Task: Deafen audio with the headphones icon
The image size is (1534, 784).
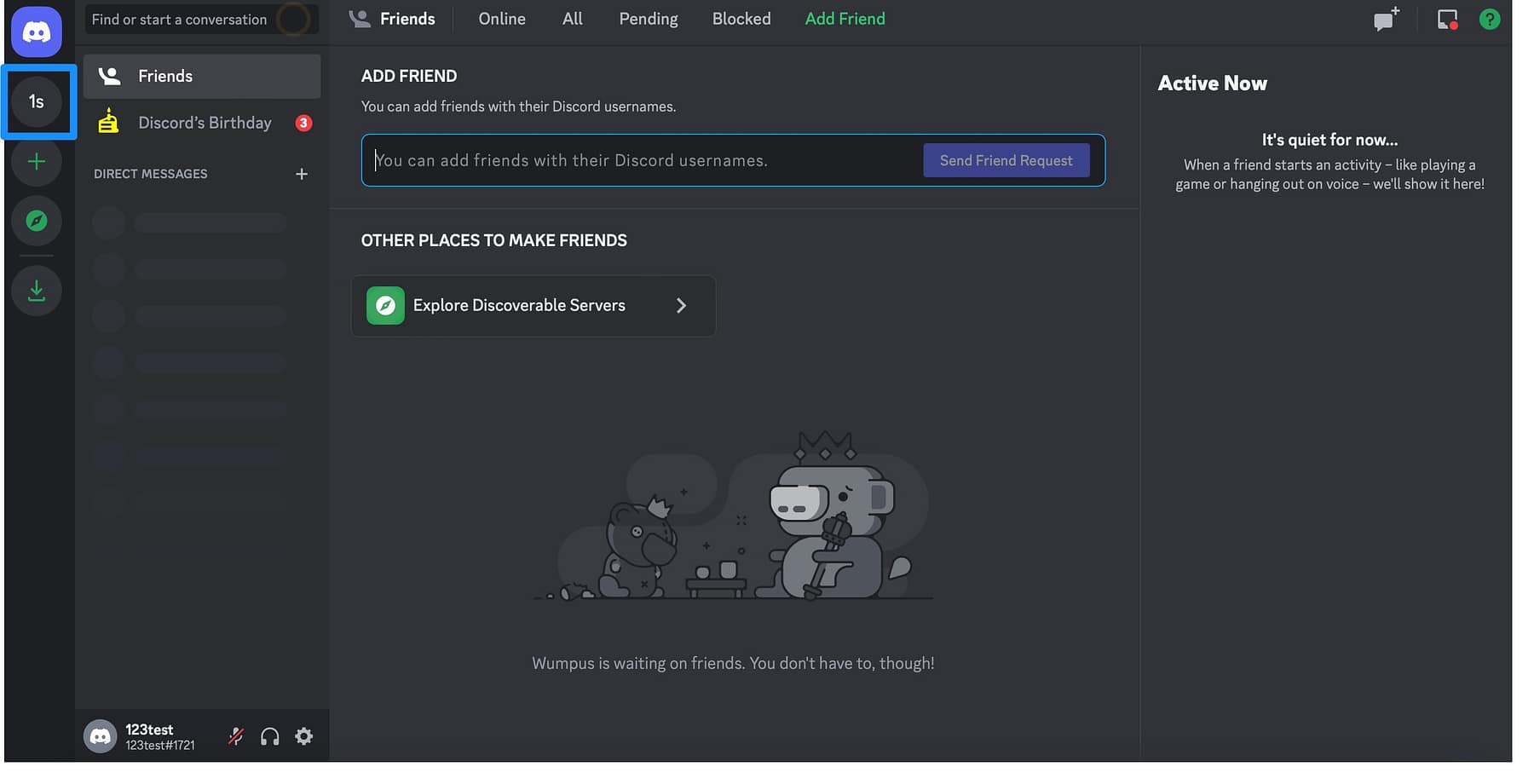Action: pyautogui.click(x=270, y=735)
